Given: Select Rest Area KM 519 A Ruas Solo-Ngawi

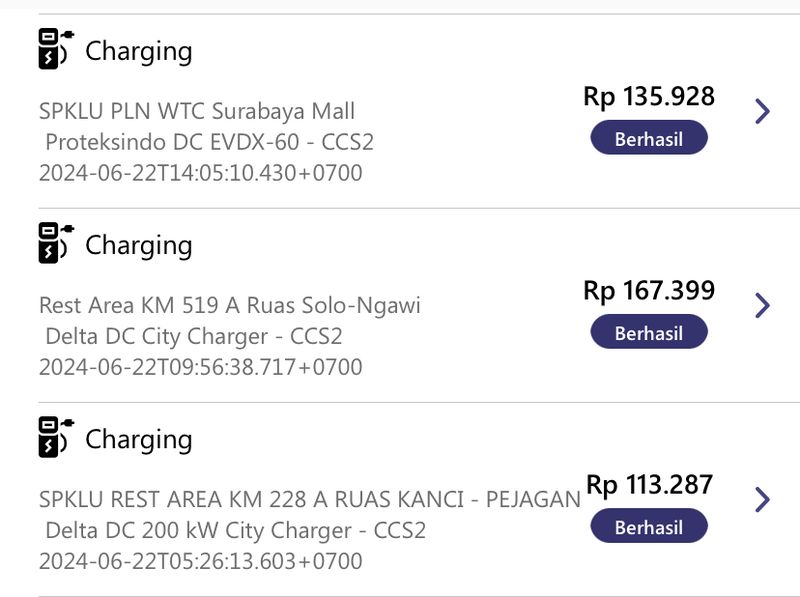Looking at the screenshot, I should 230,305.
